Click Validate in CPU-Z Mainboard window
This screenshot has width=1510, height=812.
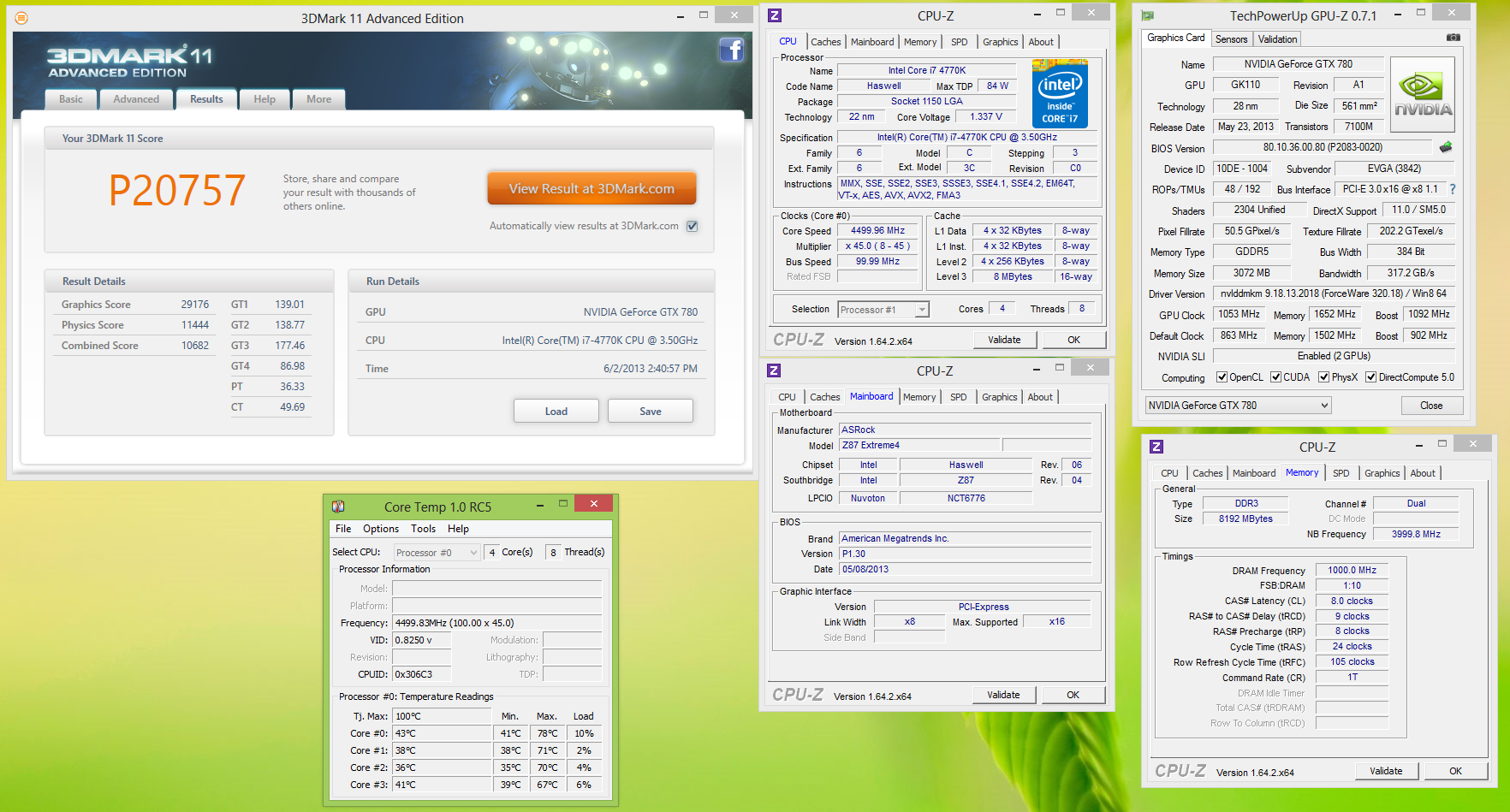(1003, 695)
